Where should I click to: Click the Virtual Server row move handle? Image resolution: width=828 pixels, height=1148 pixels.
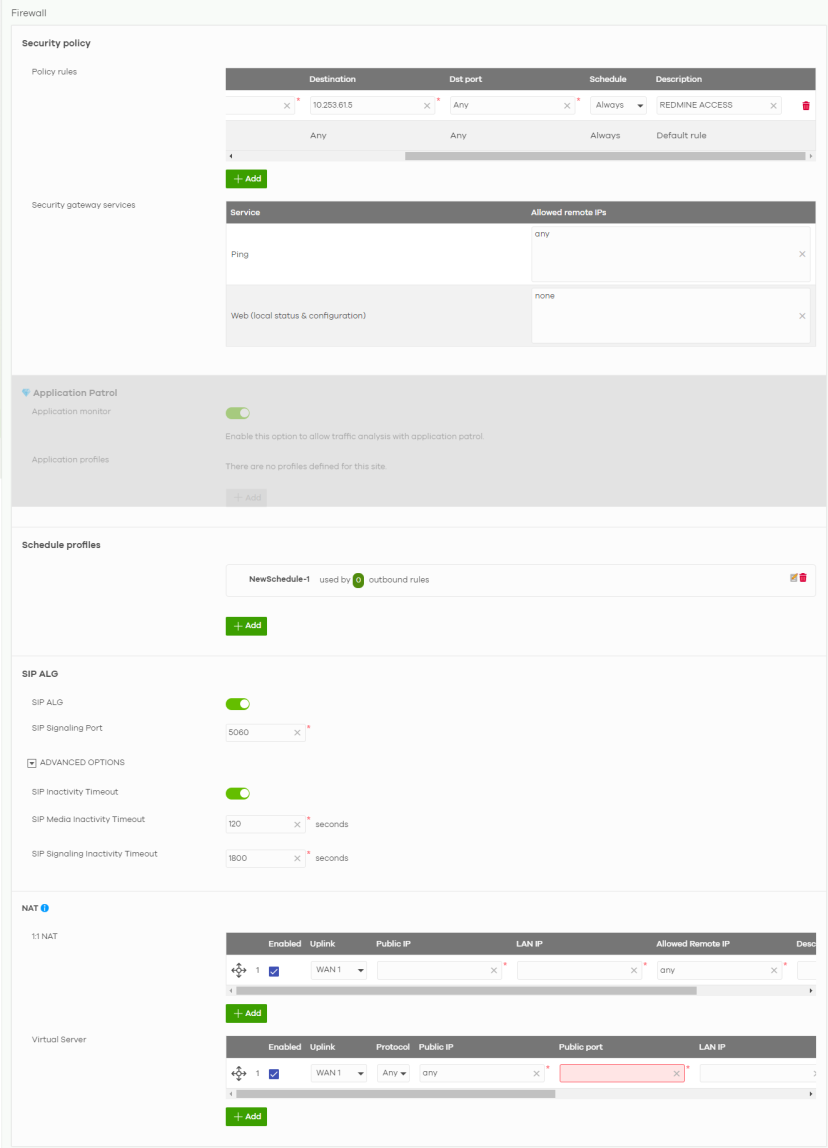coord(238,1074)
